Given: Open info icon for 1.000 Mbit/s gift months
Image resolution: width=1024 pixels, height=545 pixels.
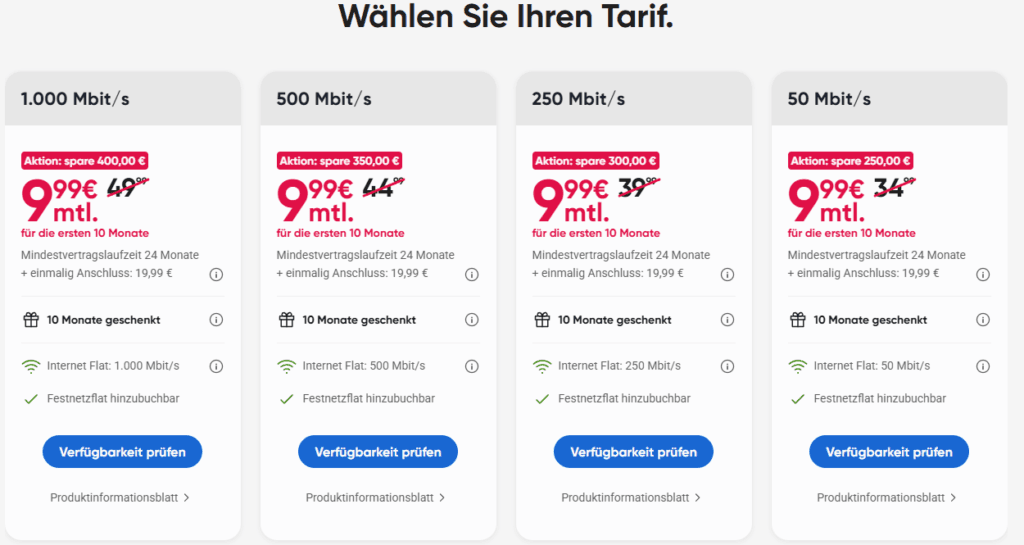Looking at the screenshot, I should 216,320.
